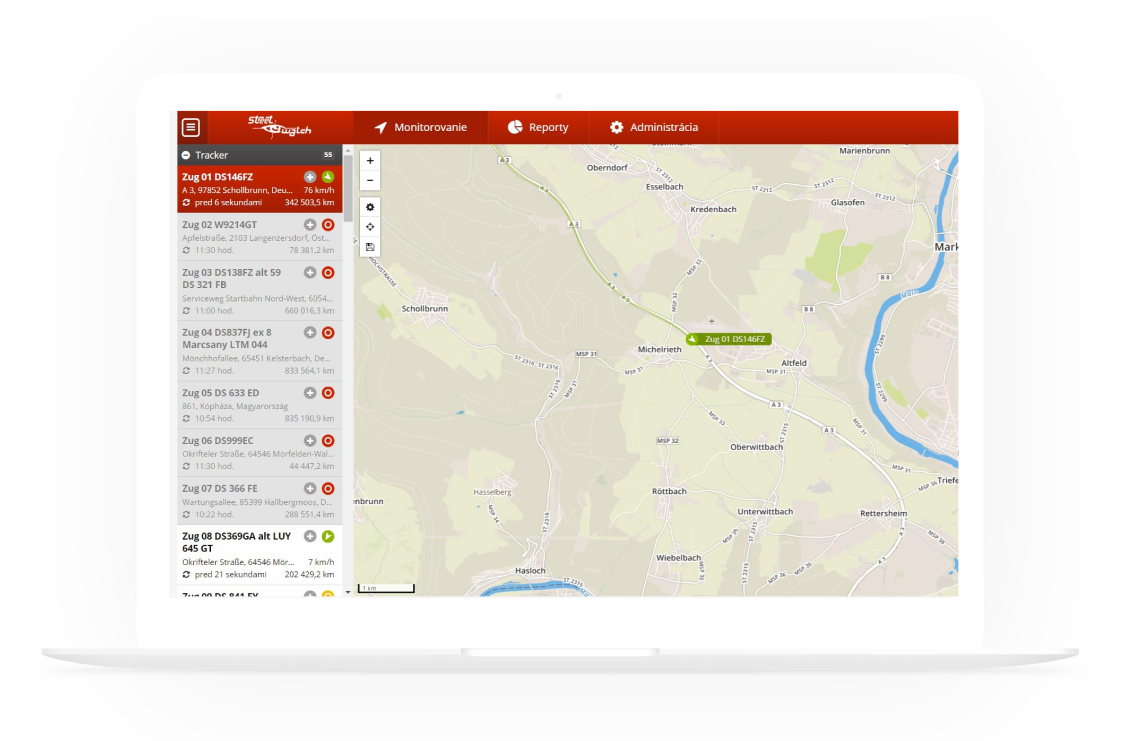This screenshot has width=1130, height=741.
Task: Collapse the Tracker panel
Action: pyautogui.click(x=186, y=155)
